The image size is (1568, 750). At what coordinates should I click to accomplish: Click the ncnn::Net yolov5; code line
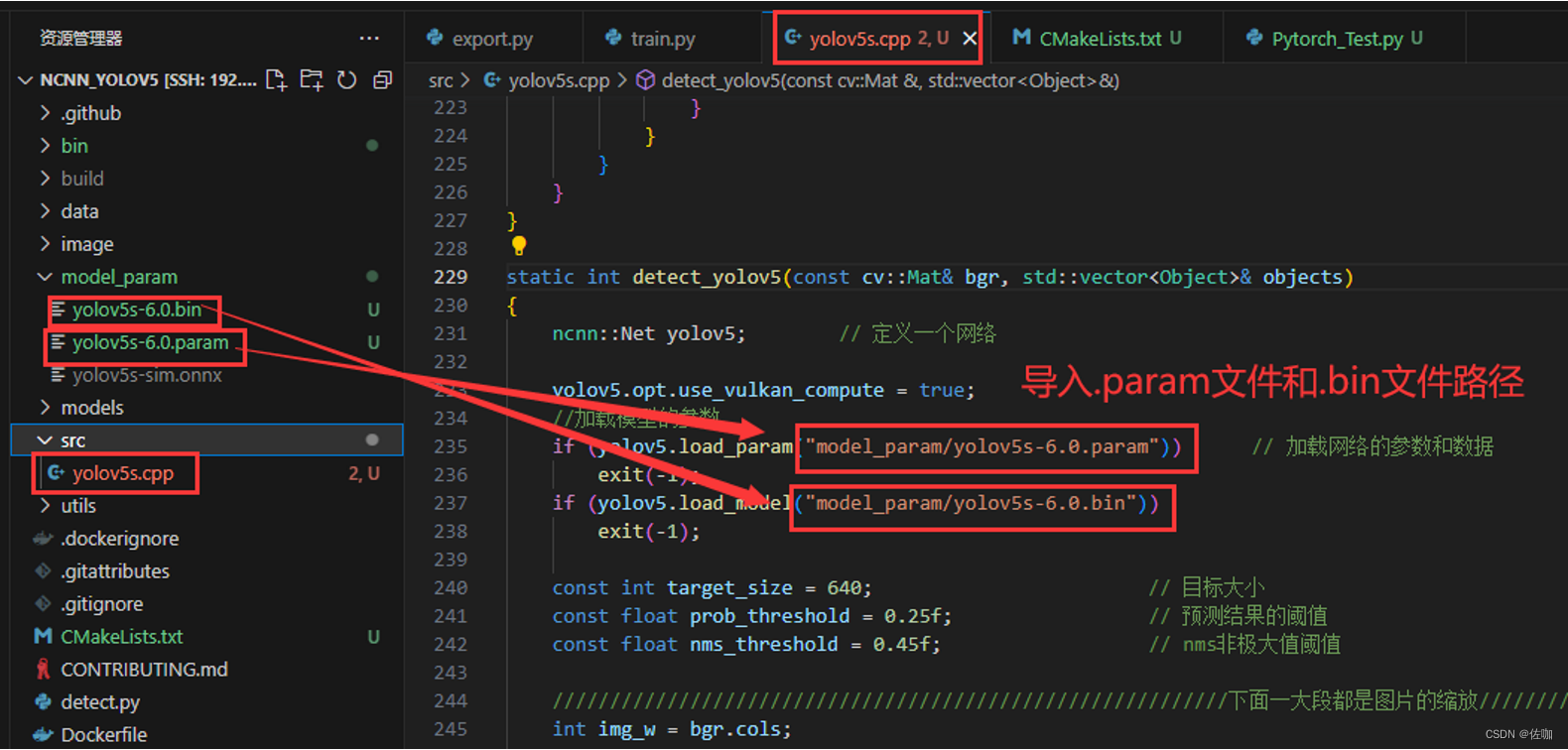tap(649, 333)
